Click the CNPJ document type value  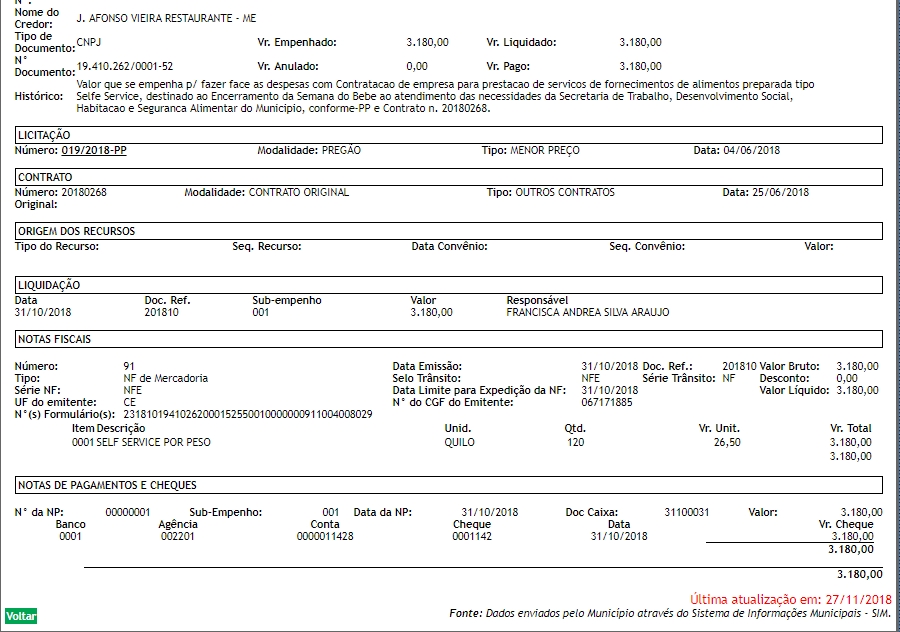pyautogui.click(x=88, y=42)
